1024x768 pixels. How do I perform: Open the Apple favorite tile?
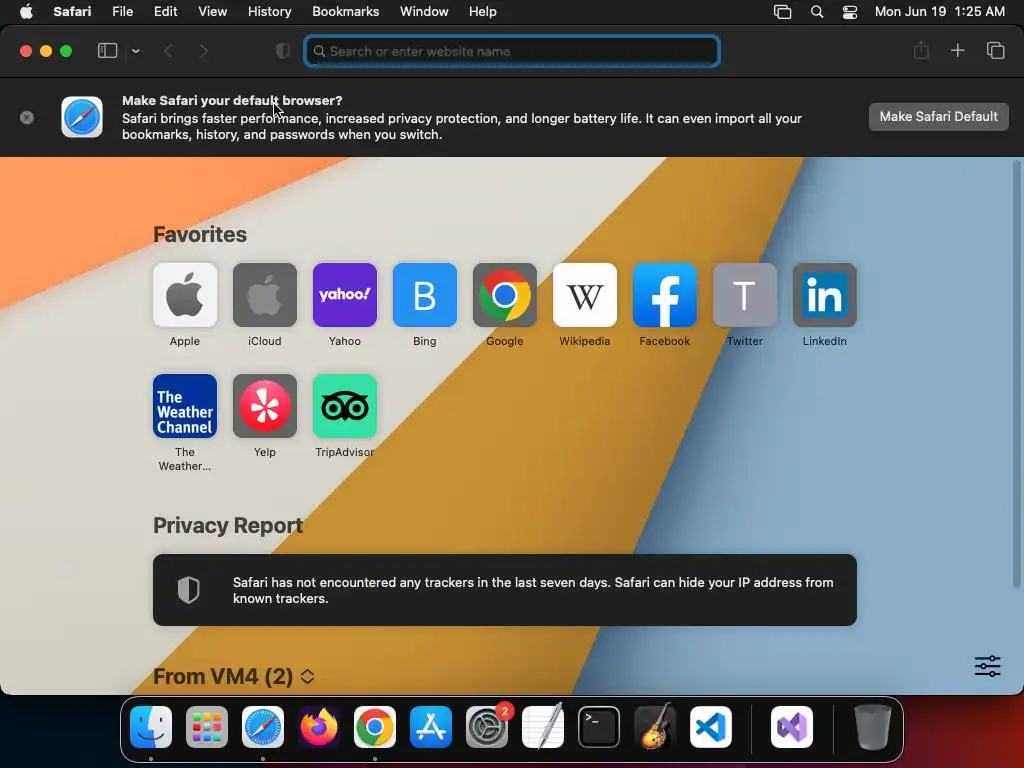pyautogui.click(x=185, y=295)
